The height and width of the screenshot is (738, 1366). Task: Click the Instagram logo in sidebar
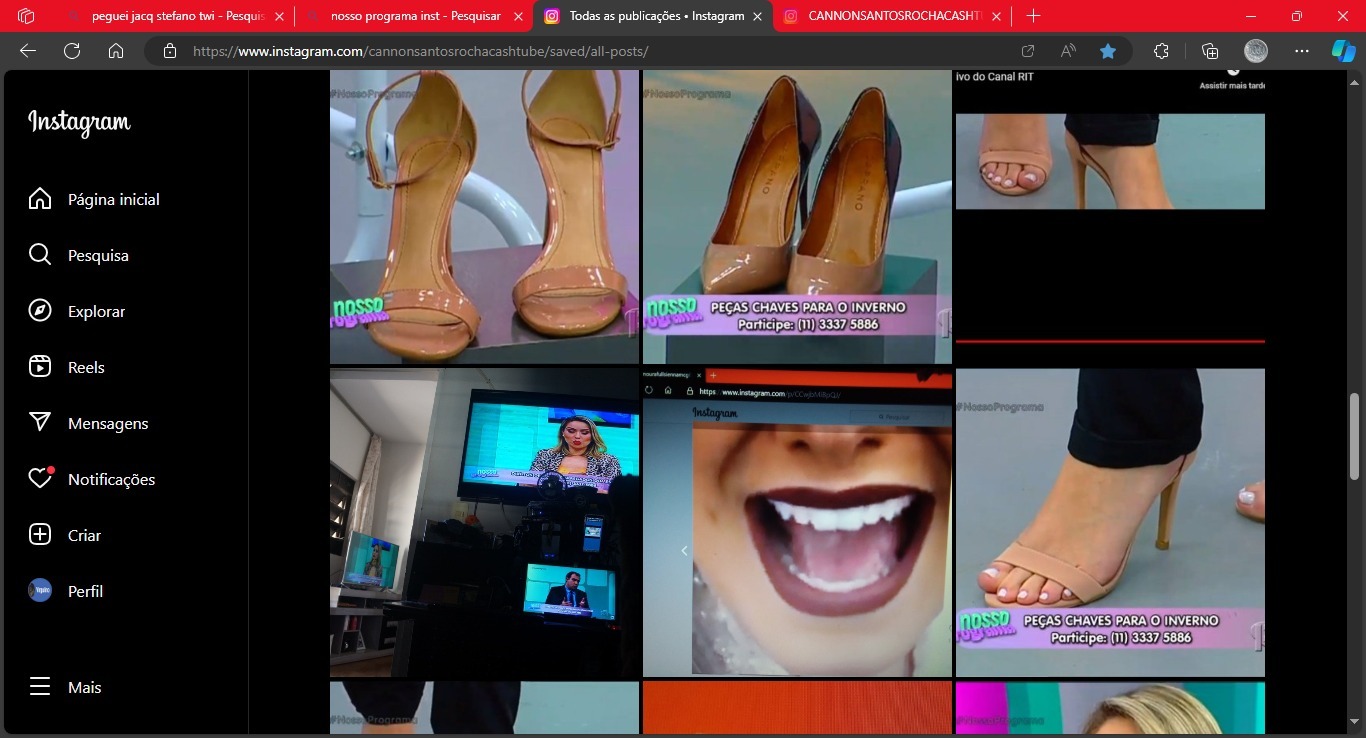click(79, 123)
